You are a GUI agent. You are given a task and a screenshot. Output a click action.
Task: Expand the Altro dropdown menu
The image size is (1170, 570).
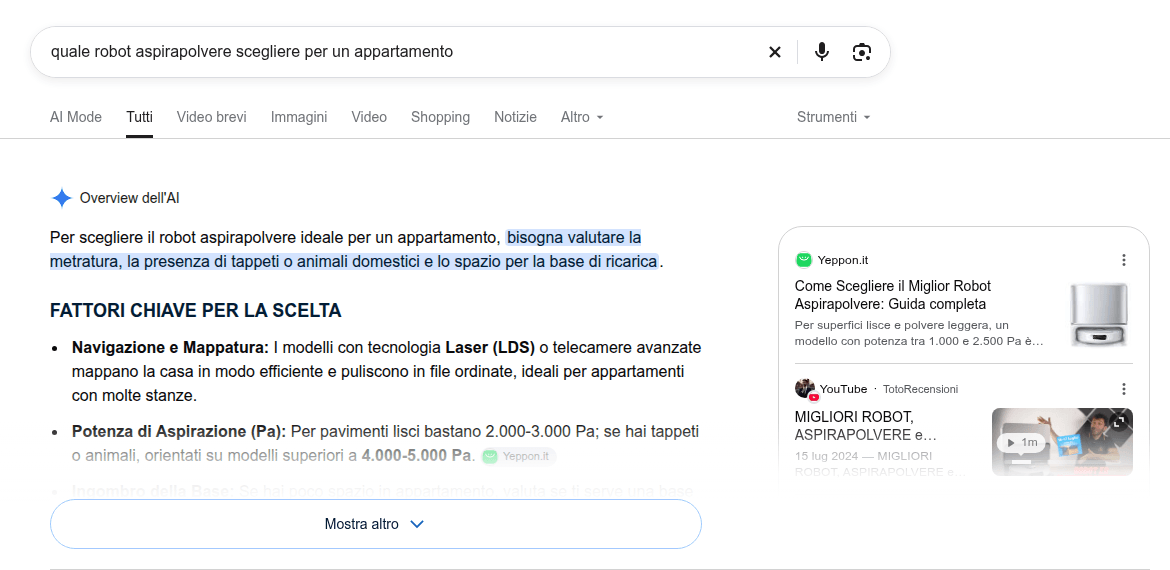point(582,117)
